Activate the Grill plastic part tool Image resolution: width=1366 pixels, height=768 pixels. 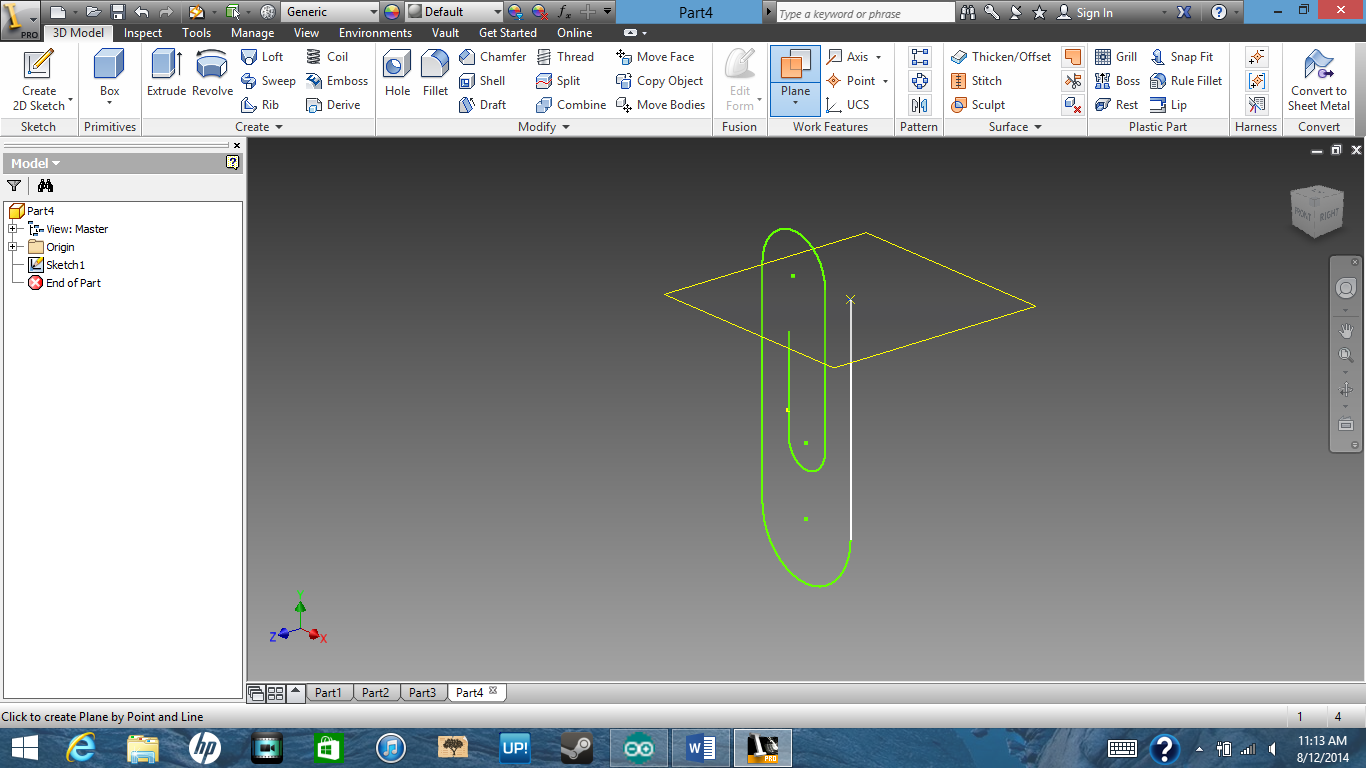pos(1116,57)
